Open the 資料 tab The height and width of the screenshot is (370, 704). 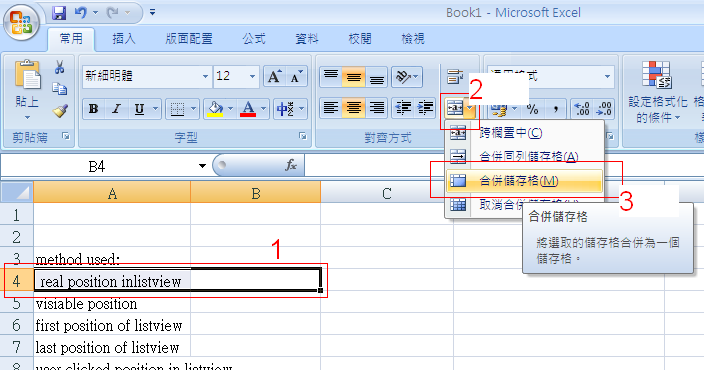click(x=307, y=39)
